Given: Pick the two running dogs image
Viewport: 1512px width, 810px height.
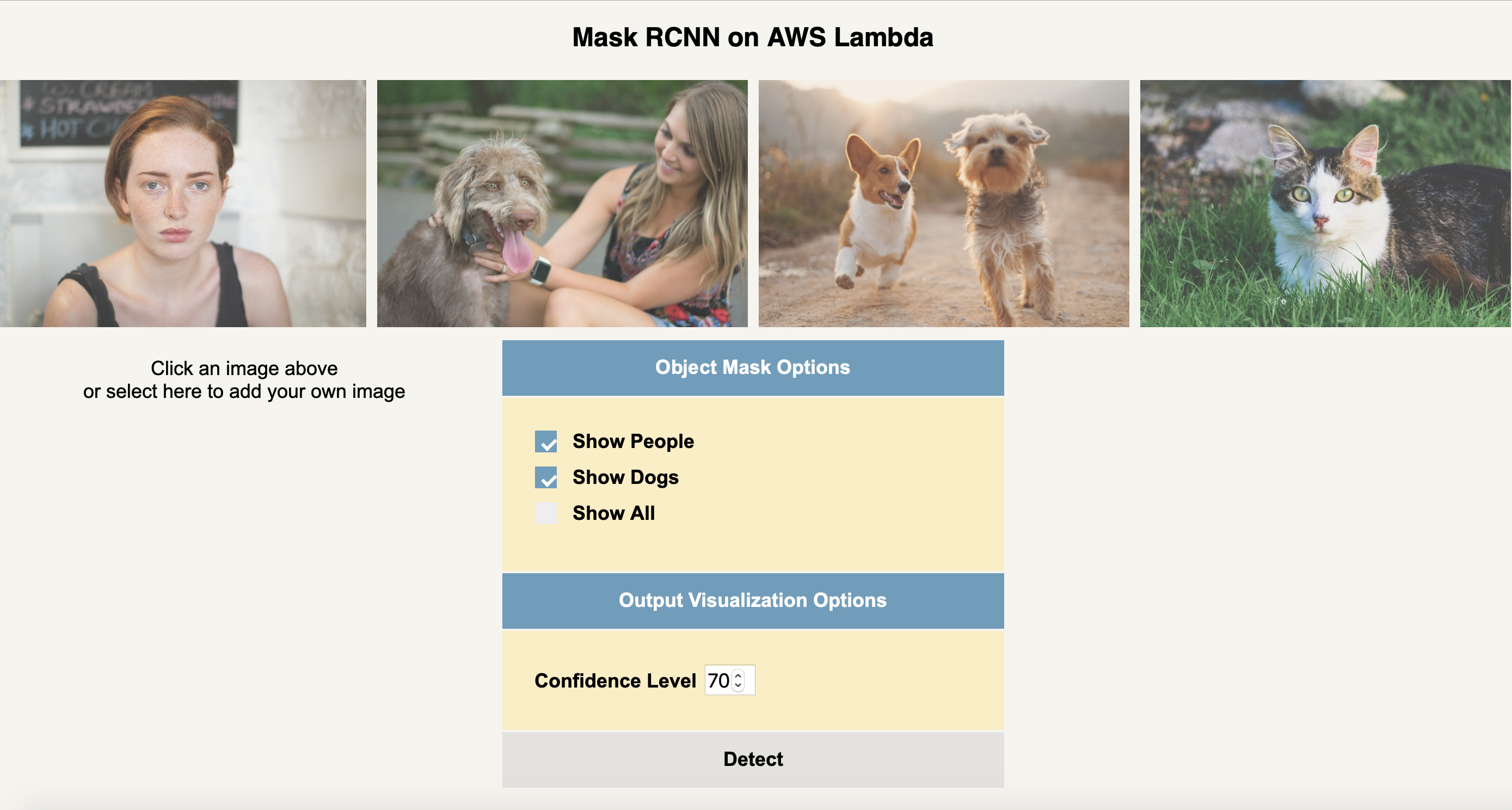Looking at the screenshot, I should pyautogui.click(x=944, y=203).
